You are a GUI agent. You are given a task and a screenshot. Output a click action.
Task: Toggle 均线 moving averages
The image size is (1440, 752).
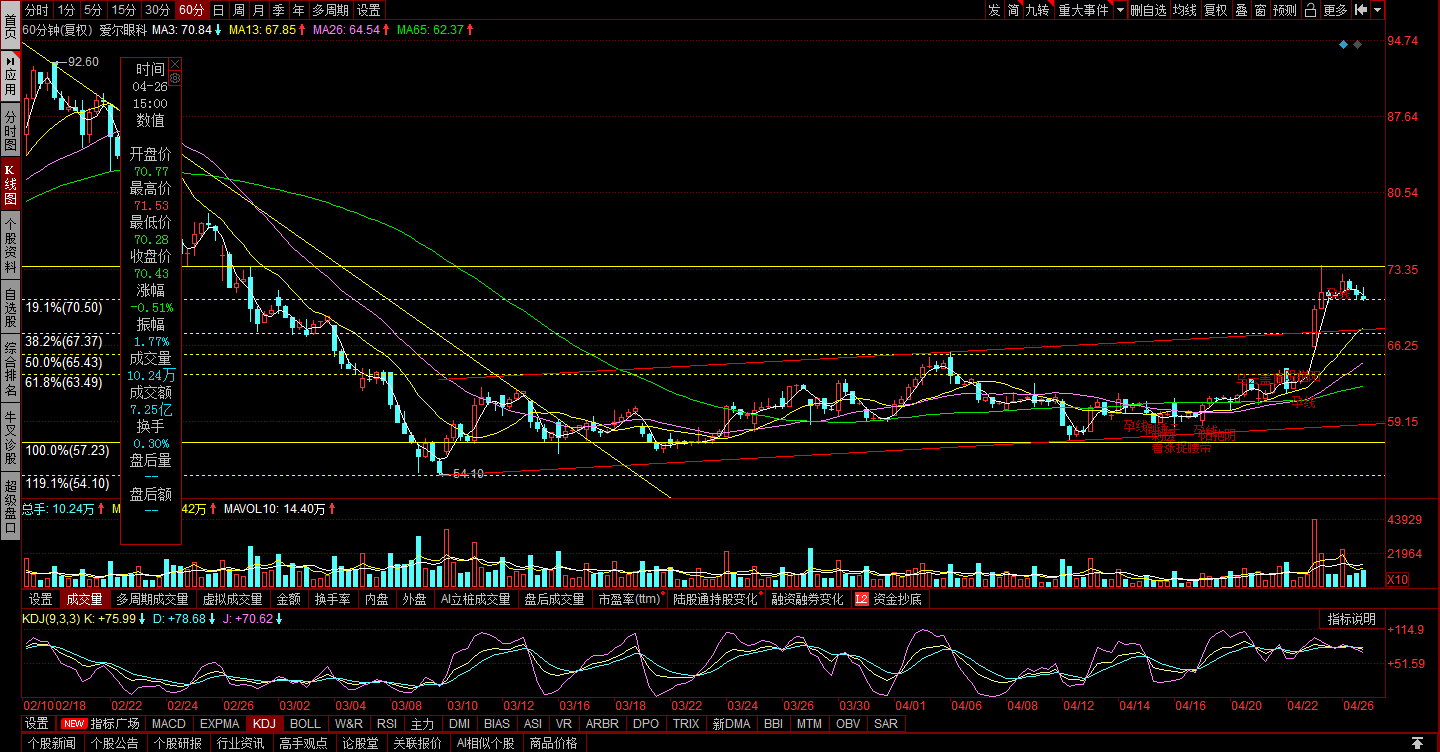(1184, 10)
